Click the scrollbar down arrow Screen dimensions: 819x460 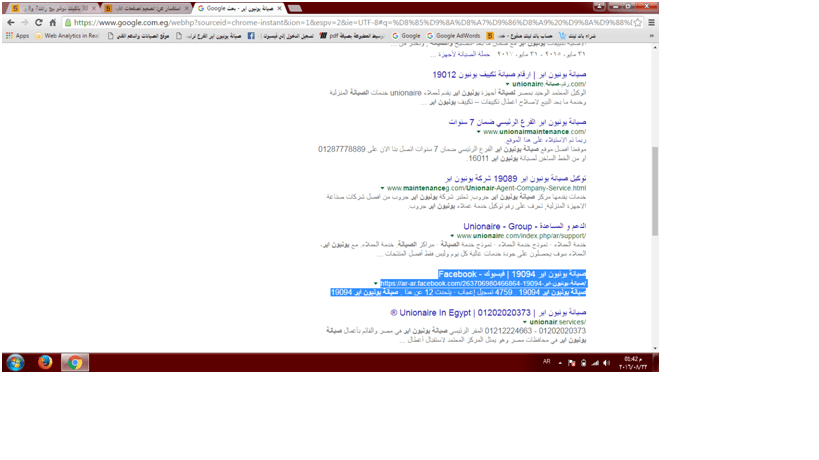point(655,348)
